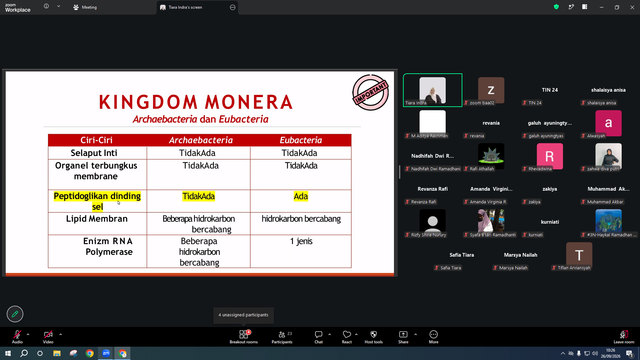
Task: Click the 4 unassigned participants tooltip
Action: pyautogui.click(x=243, y=315)
